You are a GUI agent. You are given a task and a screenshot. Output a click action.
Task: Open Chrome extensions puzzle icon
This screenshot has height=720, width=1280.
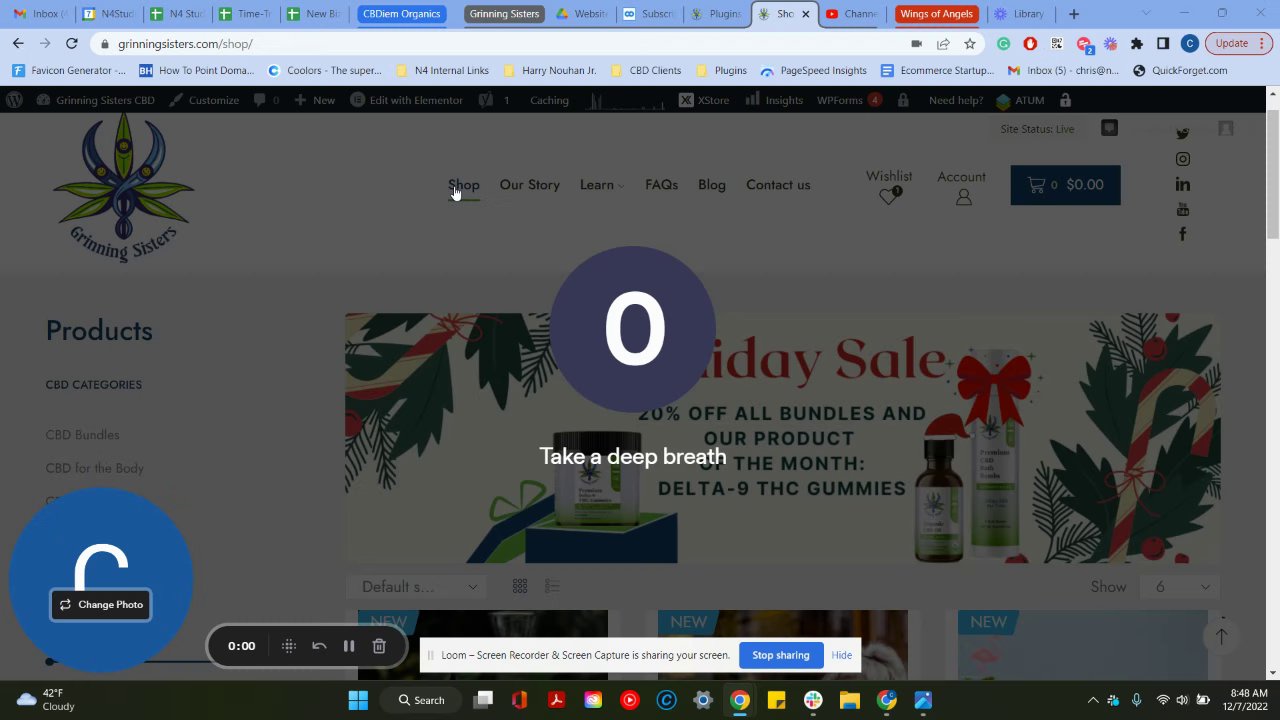pos(1137,44)
